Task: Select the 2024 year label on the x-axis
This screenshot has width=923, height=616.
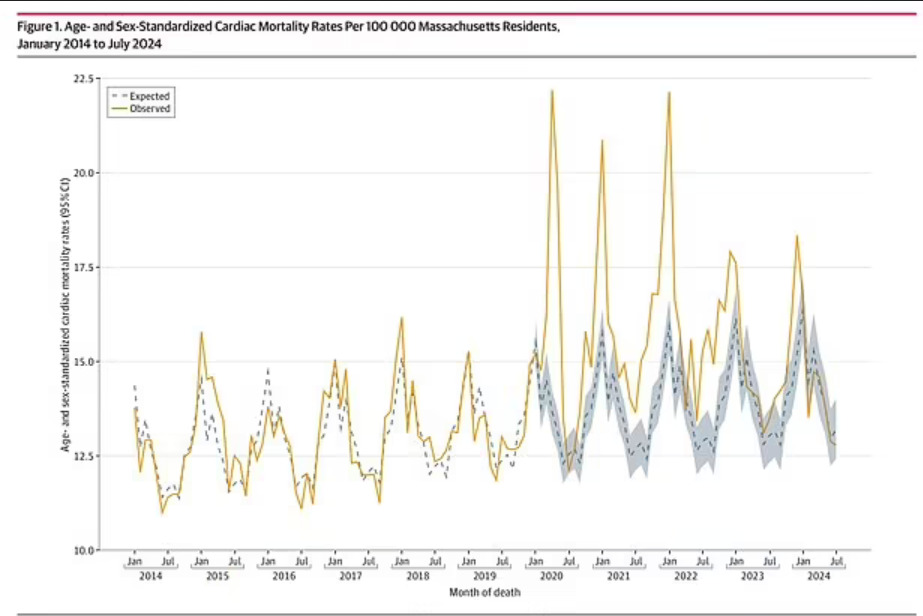Action: point(815,577)
